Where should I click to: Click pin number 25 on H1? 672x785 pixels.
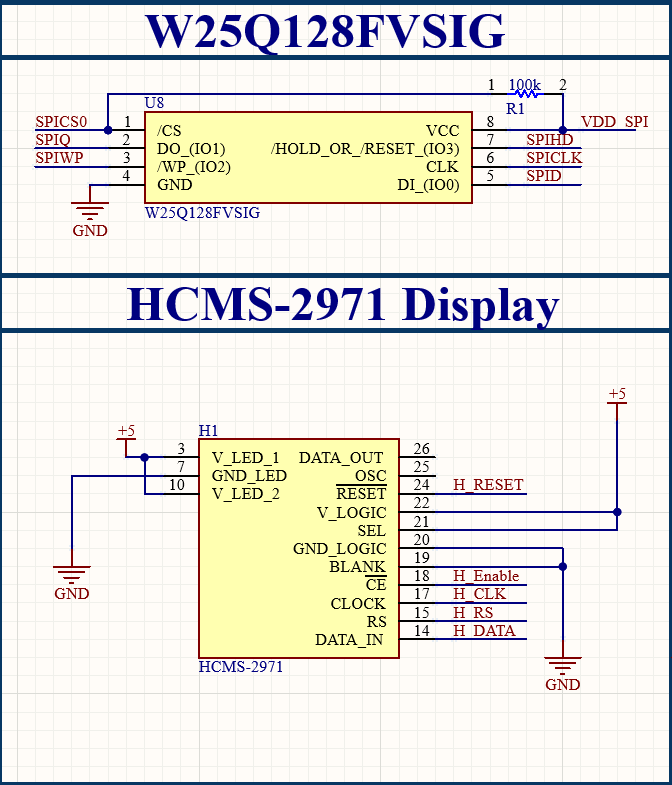point(422,467)
